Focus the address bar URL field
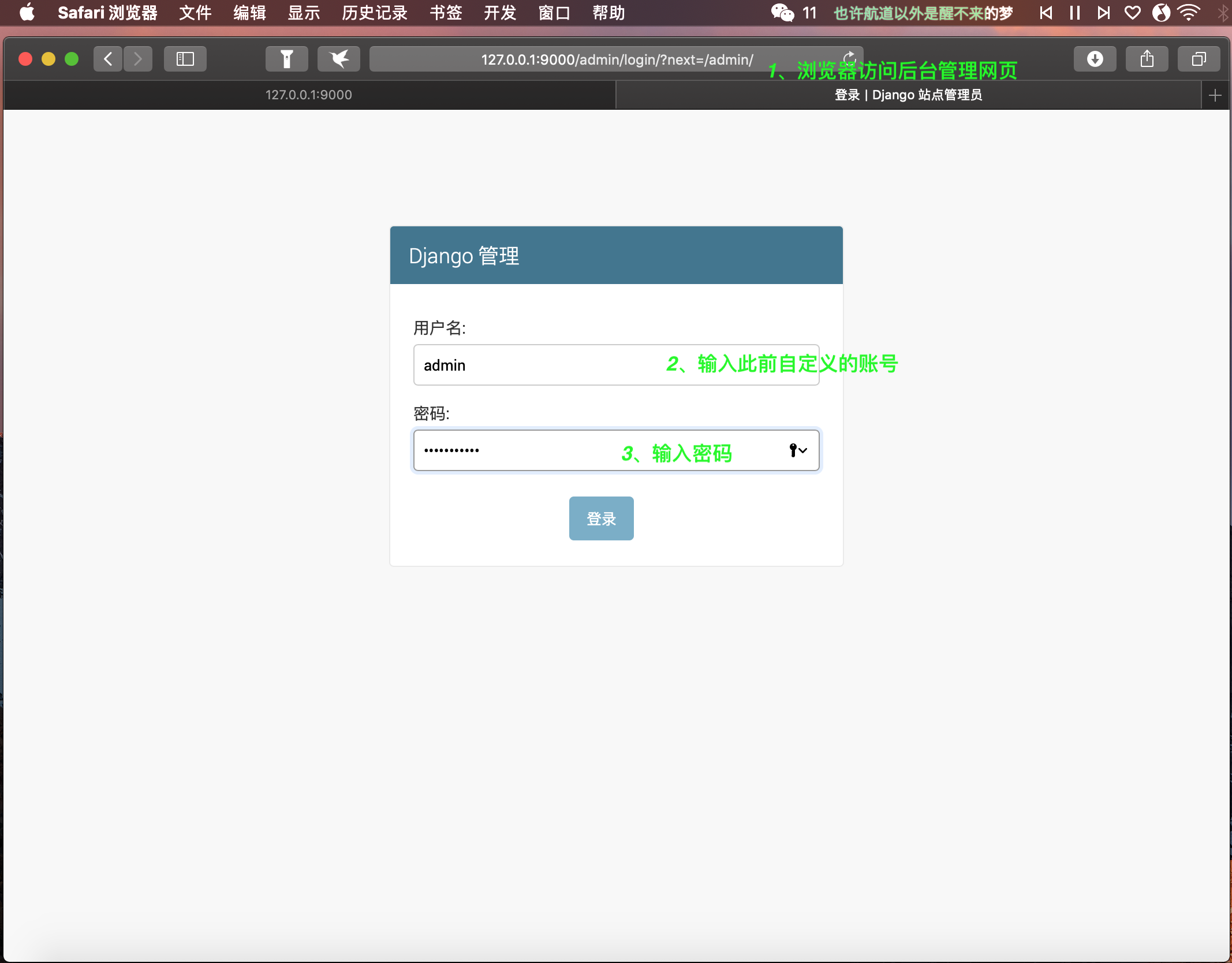The width and height of the screenshot is (1232, 963). [617, 59]
